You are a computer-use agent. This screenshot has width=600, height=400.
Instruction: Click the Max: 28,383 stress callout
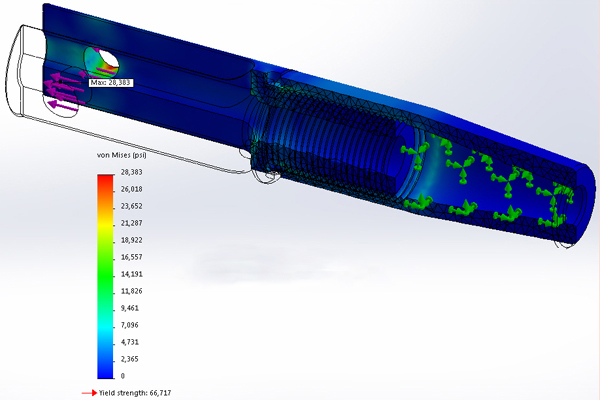[x=111, y=83]
